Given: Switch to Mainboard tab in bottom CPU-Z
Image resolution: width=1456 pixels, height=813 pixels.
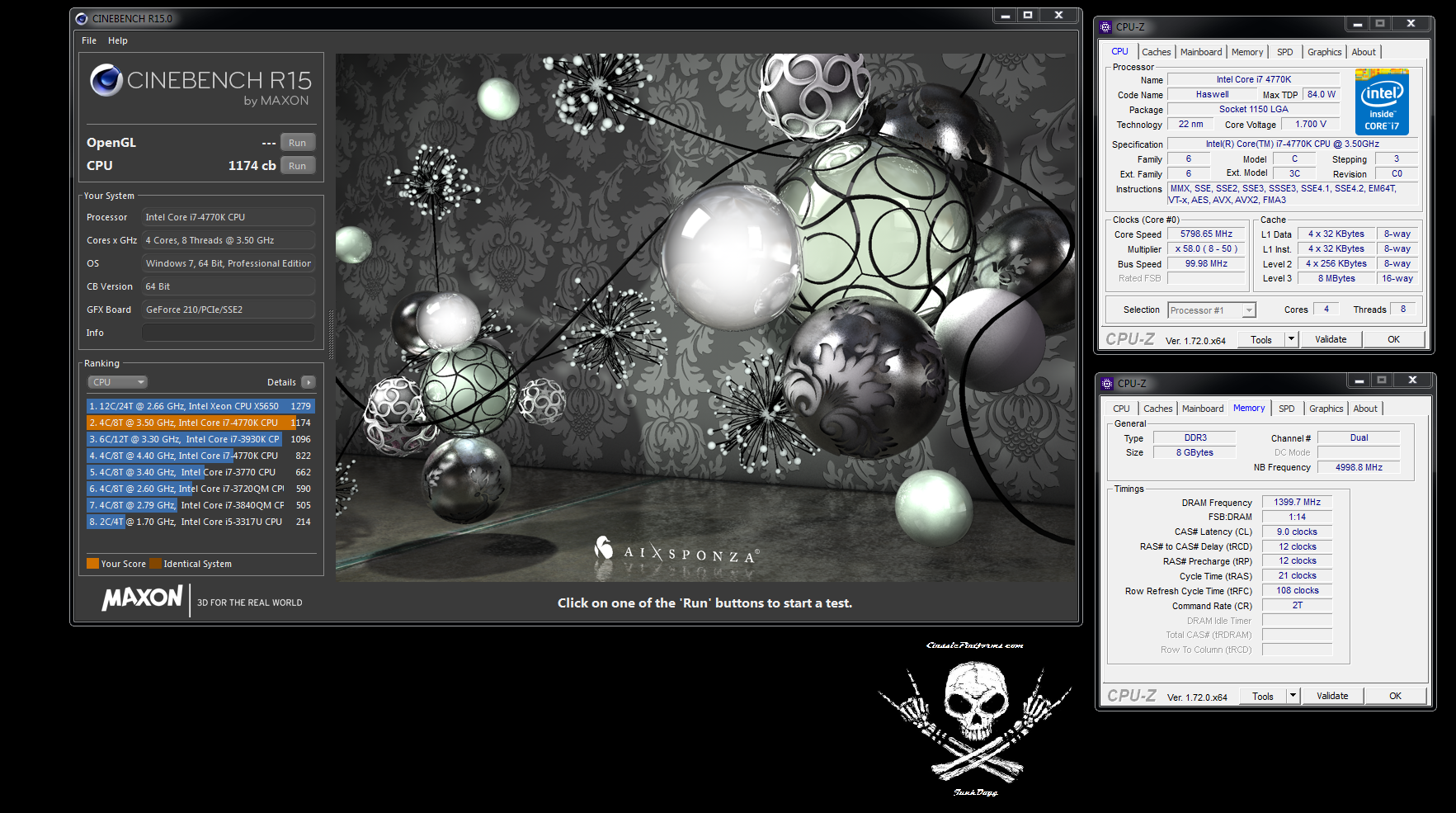Looking at the screenshot, I should pyautogui.click(x=1203, y=409).
